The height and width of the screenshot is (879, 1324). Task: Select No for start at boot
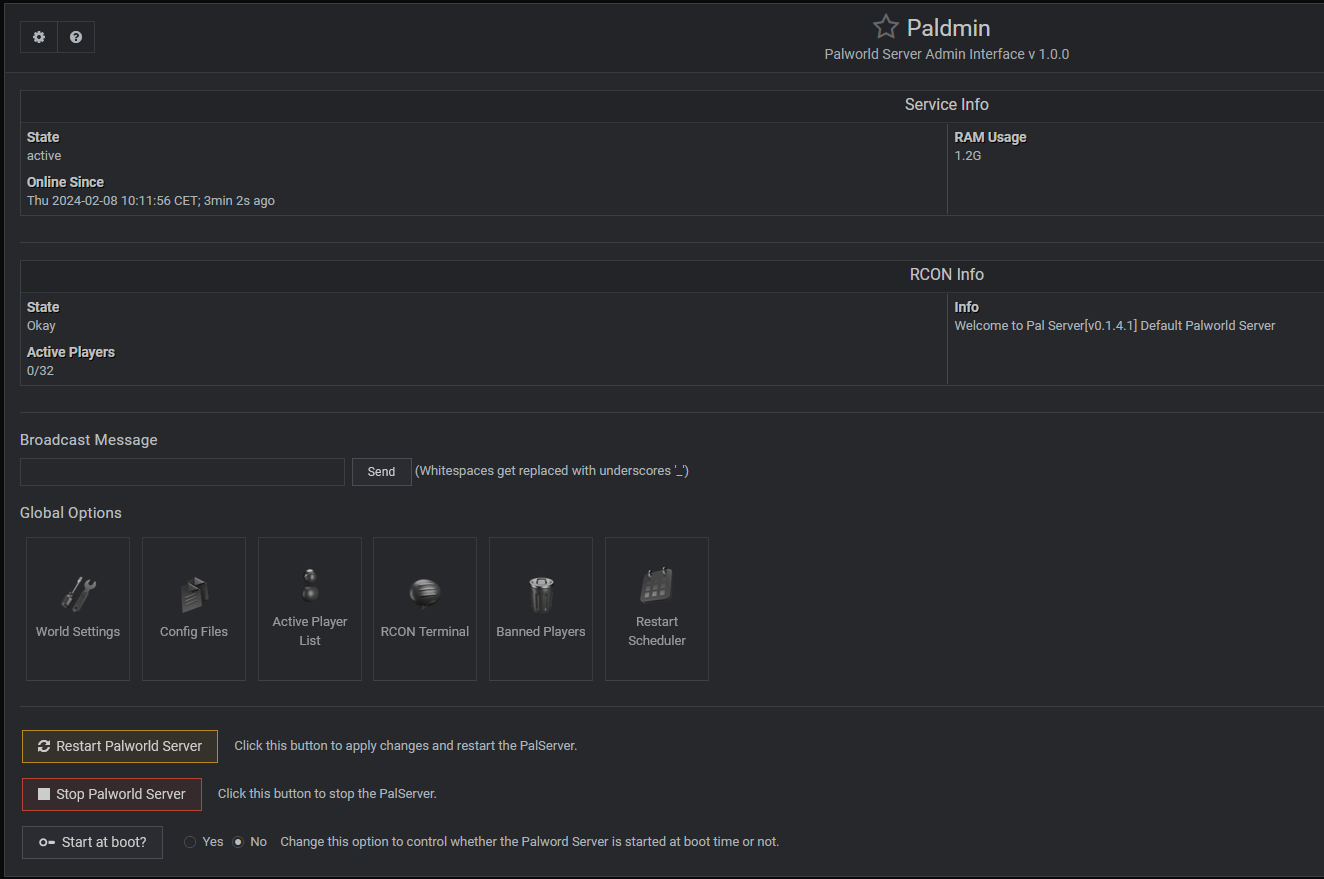[238, 842]
